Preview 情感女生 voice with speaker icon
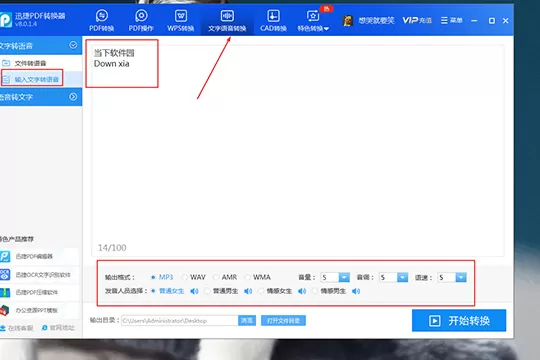Image resolution: width=540 pixels, height=360 pixels. pos(302,291)
